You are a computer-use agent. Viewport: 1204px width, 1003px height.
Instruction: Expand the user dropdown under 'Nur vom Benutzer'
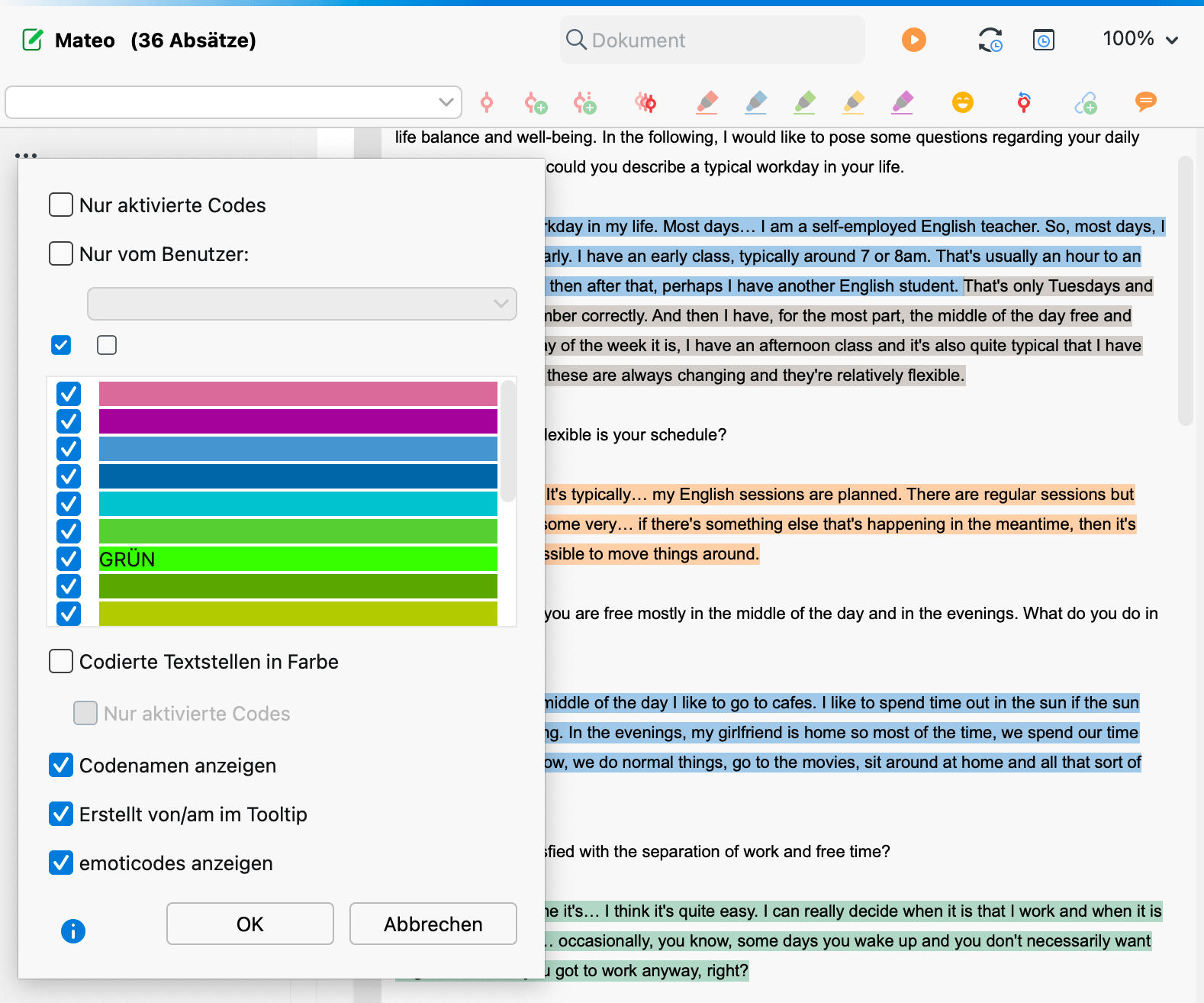point(302,304)
